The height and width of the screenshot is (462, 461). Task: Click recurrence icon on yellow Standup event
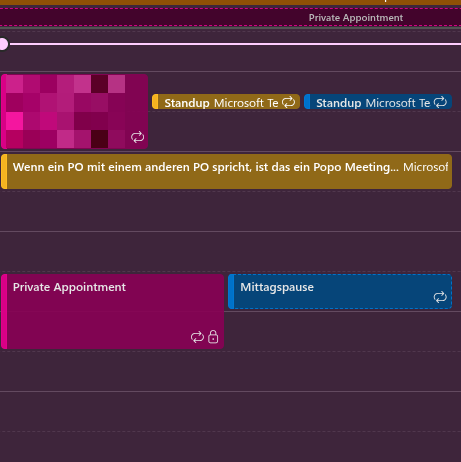[288, 102]
